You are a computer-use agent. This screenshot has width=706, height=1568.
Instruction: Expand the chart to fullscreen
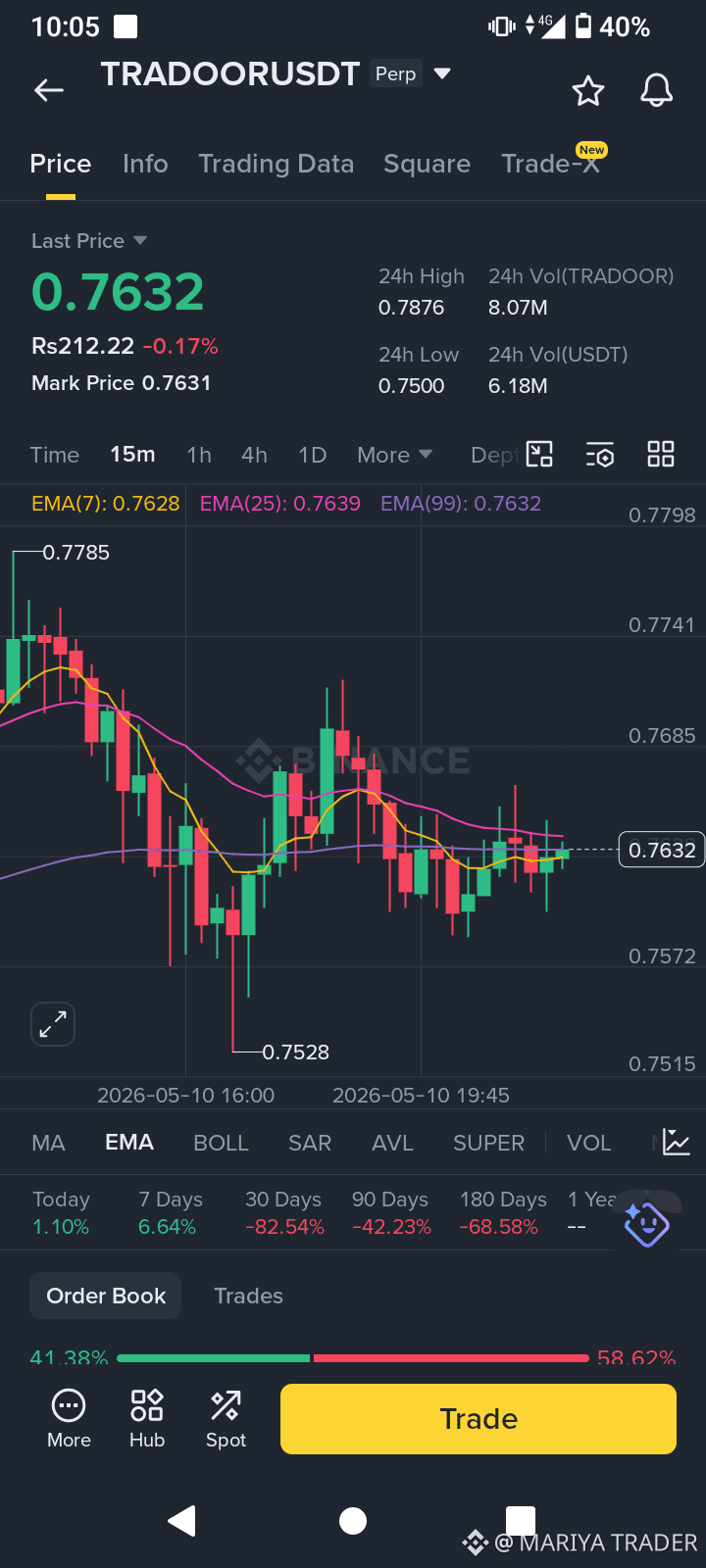click(53, 1024)
